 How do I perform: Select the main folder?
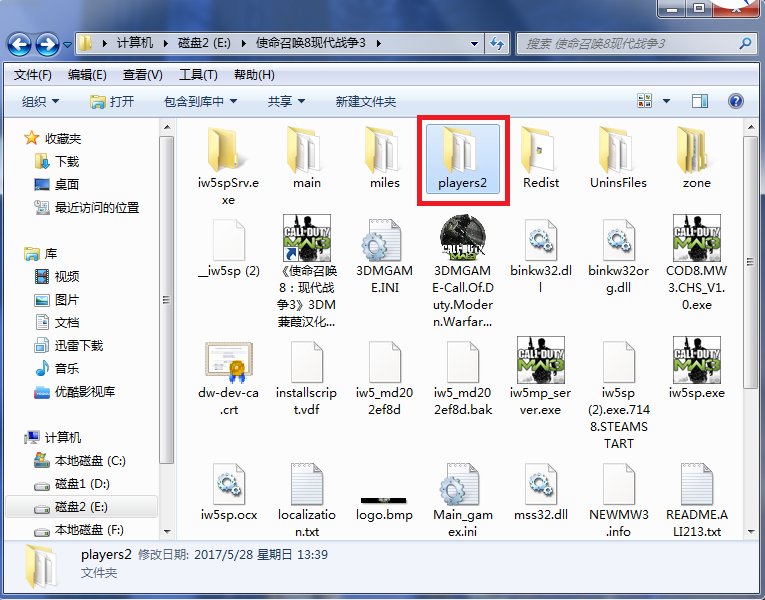[x=306, y=159]
